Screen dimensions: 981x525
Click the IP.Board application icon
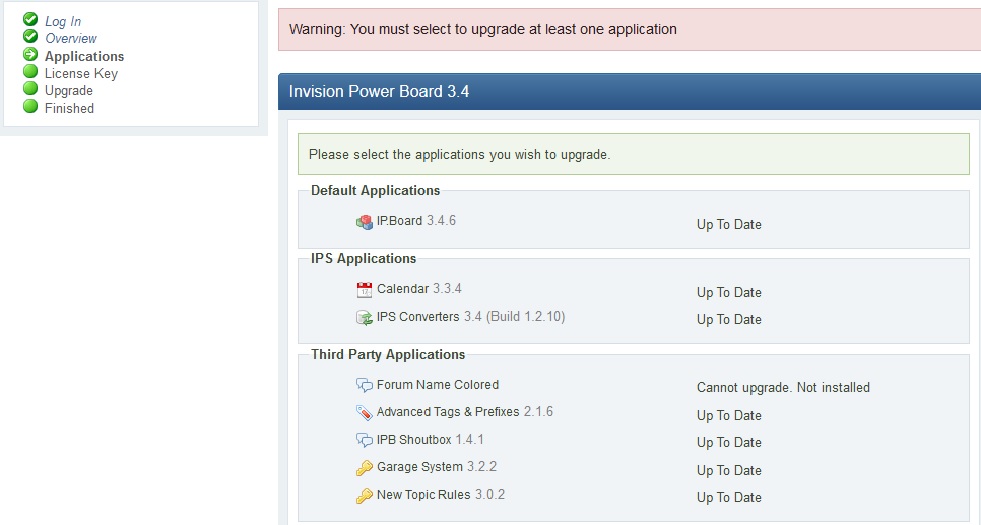(364, 222)
